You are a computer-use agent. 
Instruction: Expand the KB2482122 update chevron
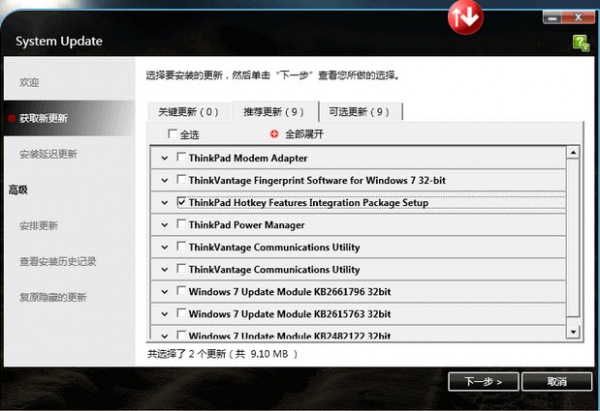tap(165, 336)
